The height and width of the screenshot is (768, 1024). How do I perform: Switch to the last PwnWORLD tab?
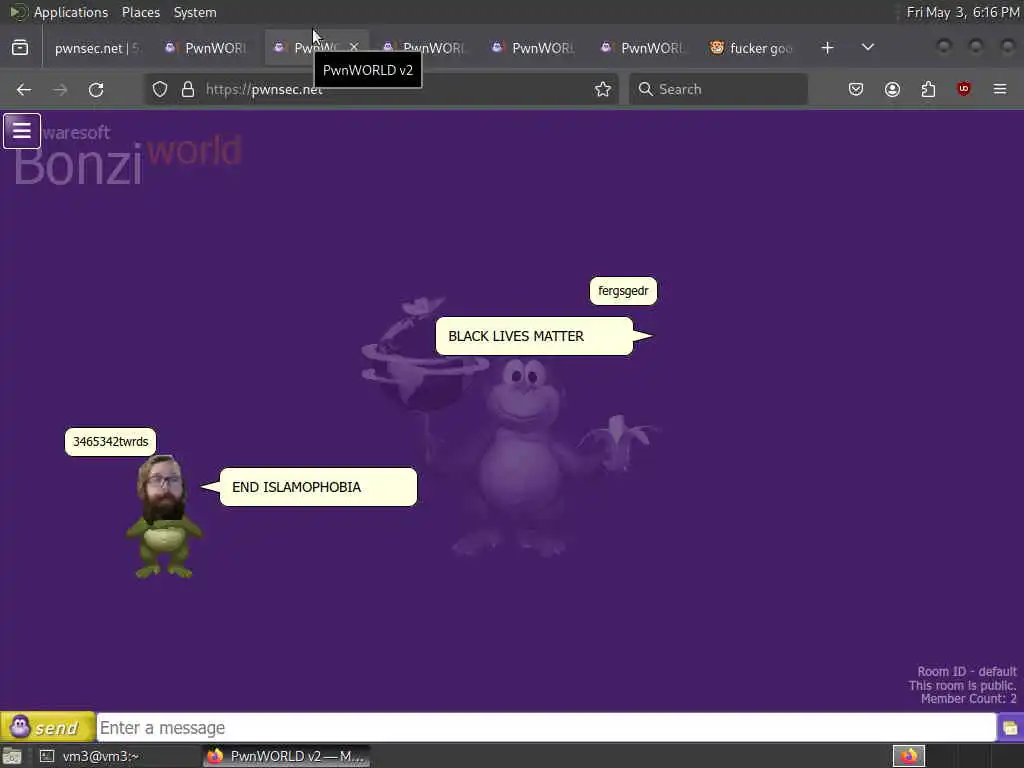coord(643,48)
